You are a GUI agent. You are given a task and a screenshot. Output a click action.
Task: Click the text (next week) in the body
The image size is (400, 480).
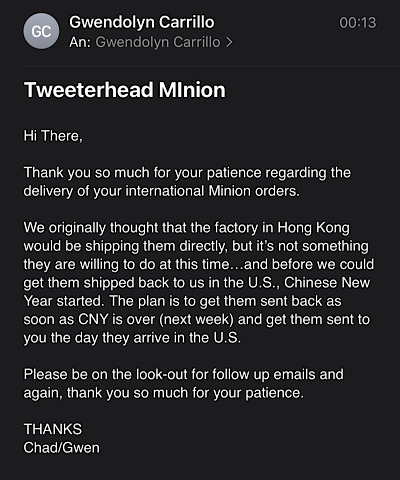tap(197, 319)
